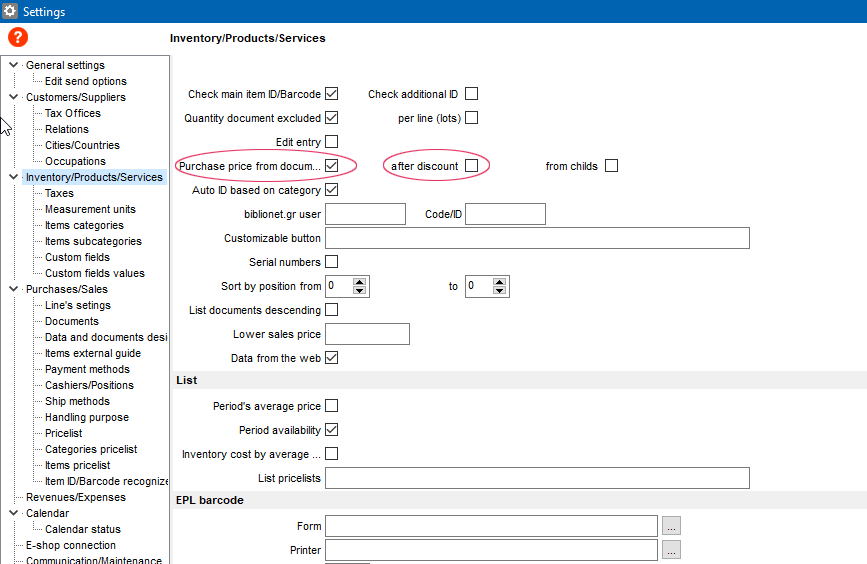The height and width of the screenshot is (564, 867).
Task: Browse for EPL barcode Form file
Action: [671, 526]
